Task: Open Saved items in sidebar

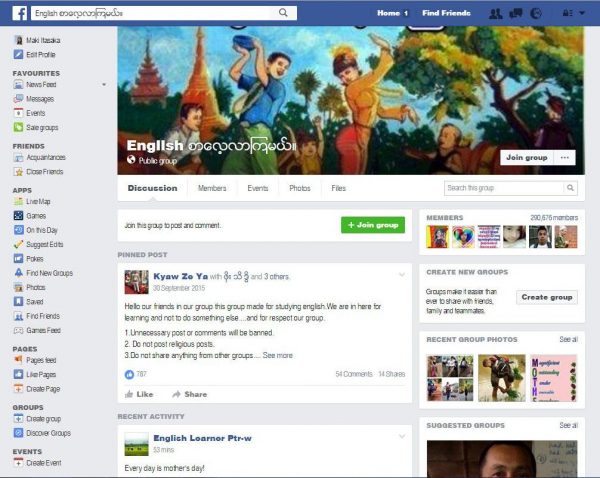Action: tap(28, 302)
